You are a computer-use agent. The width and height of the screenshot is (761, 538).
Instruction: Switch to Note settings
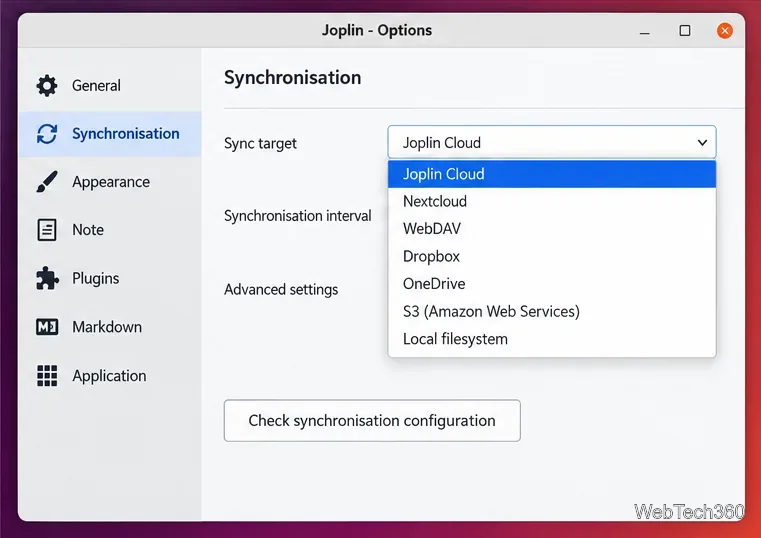[110, 229]
